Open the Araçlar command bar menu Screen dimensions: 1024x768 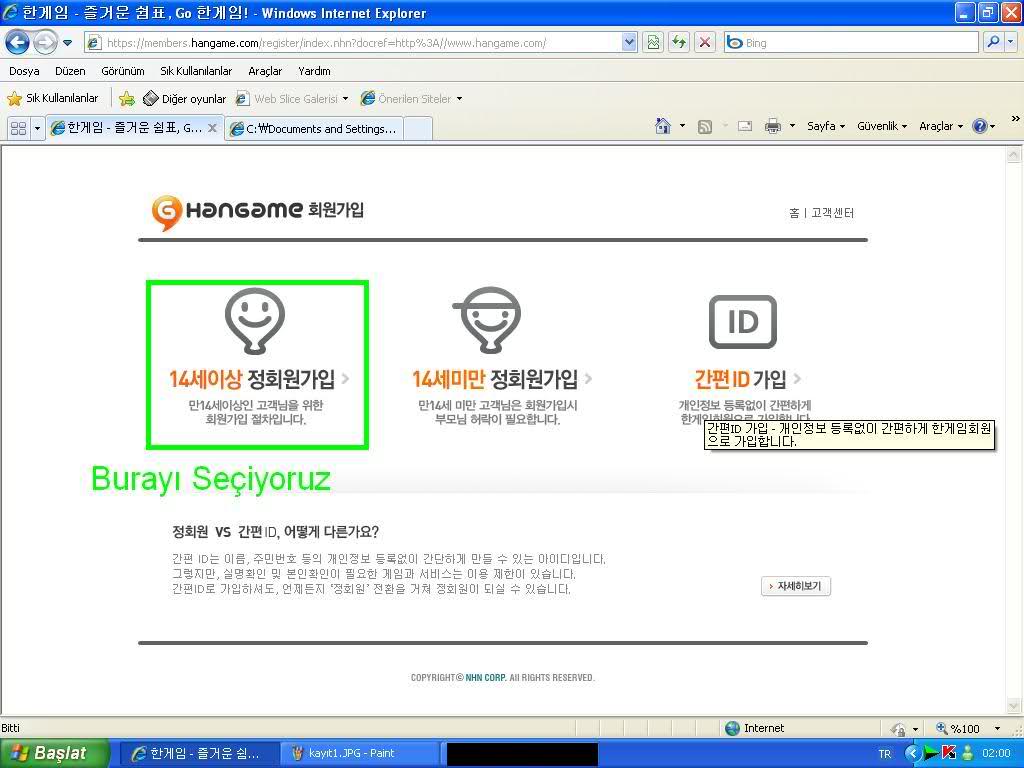coord(941,126)
